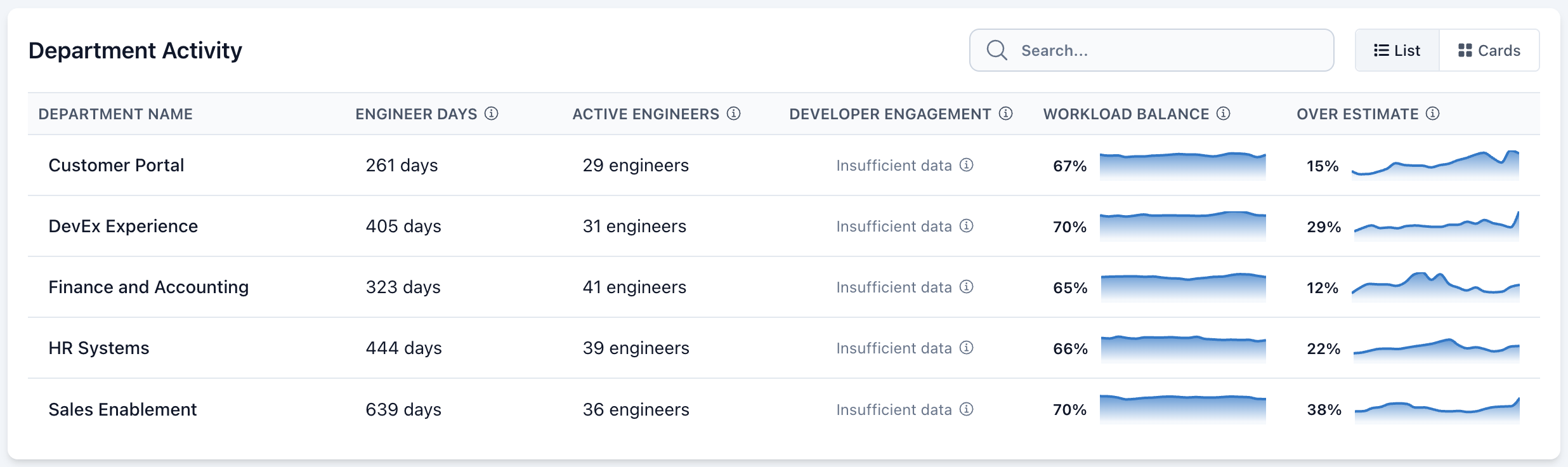Open Over Estimate column info icon
Viewport: 1568px width, 467px height.
point(1433,114)
